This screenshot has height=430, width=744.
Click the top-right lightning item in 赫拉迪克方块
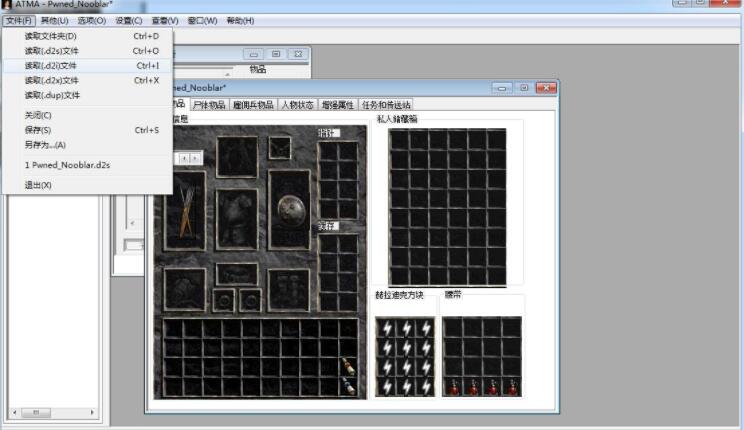click(x=426, y=328)
